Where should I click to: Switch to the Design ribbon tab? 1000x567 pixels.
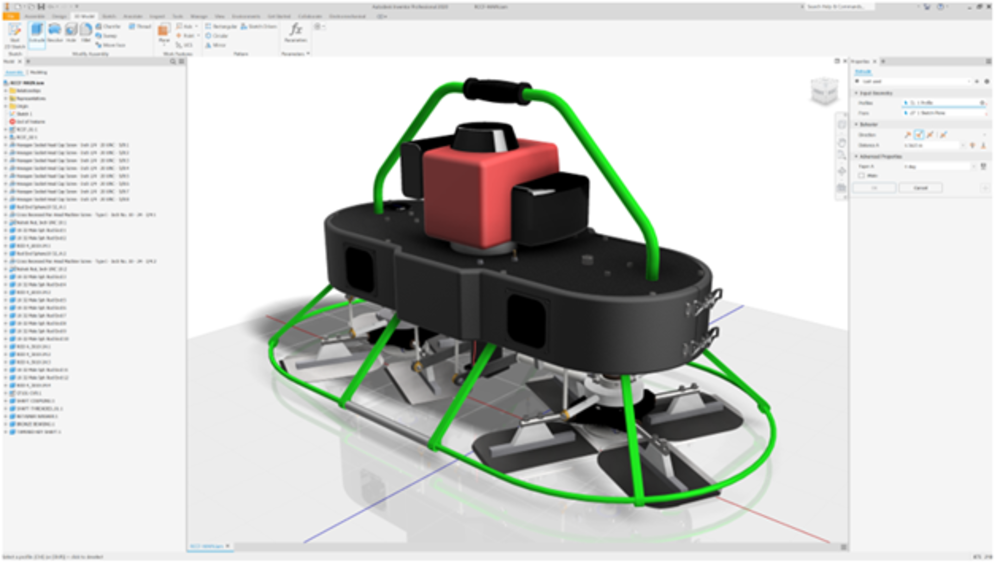tap(59, 16)
